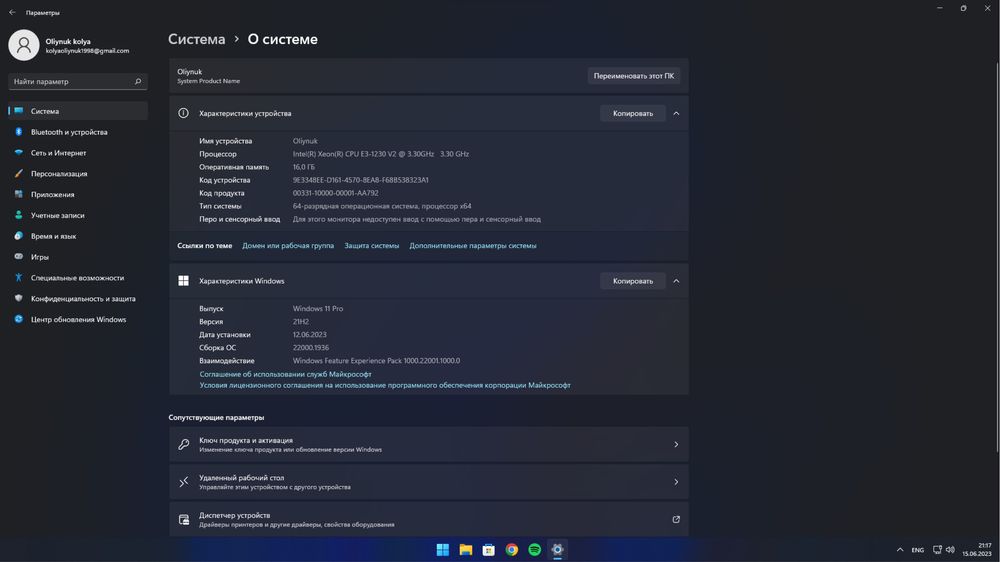Click the email under Oliynuk kolya
This screenshot has width=1000, height=562.
coord(87,51)
